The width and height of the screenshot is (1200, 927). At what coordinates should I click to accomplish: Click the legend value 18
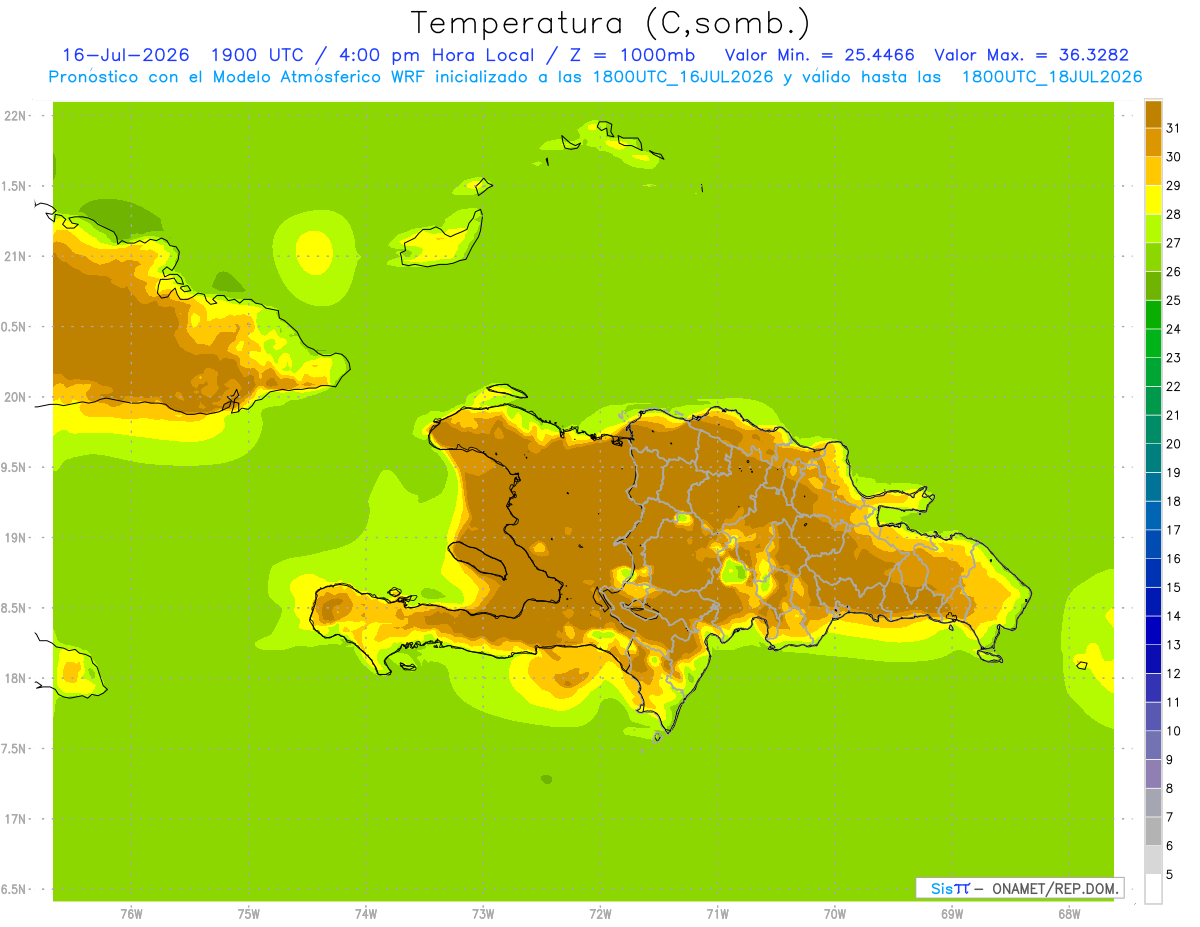point(1173,501)
